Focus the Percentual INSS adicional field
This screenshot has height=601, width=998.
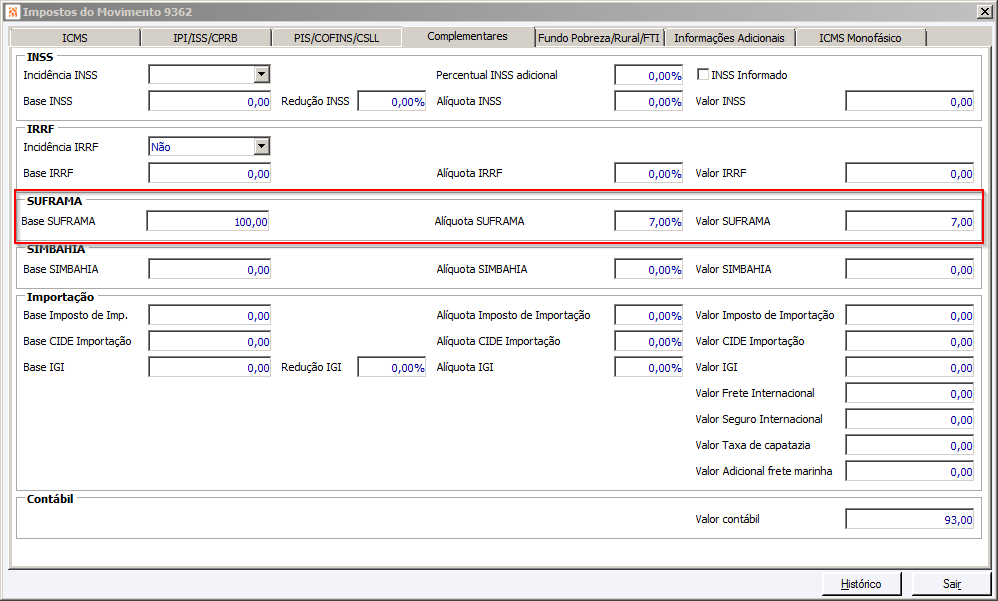tap(649, 75)
